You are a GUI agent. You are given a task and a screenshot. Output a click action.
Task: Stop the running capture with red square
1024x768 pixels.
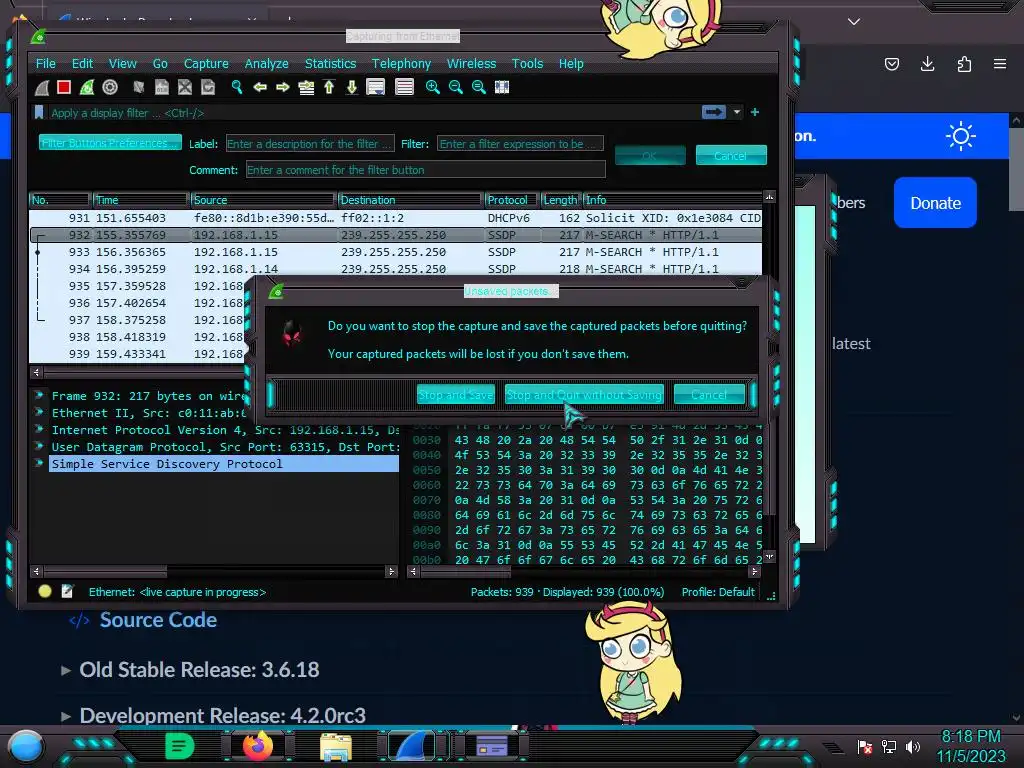64,88
